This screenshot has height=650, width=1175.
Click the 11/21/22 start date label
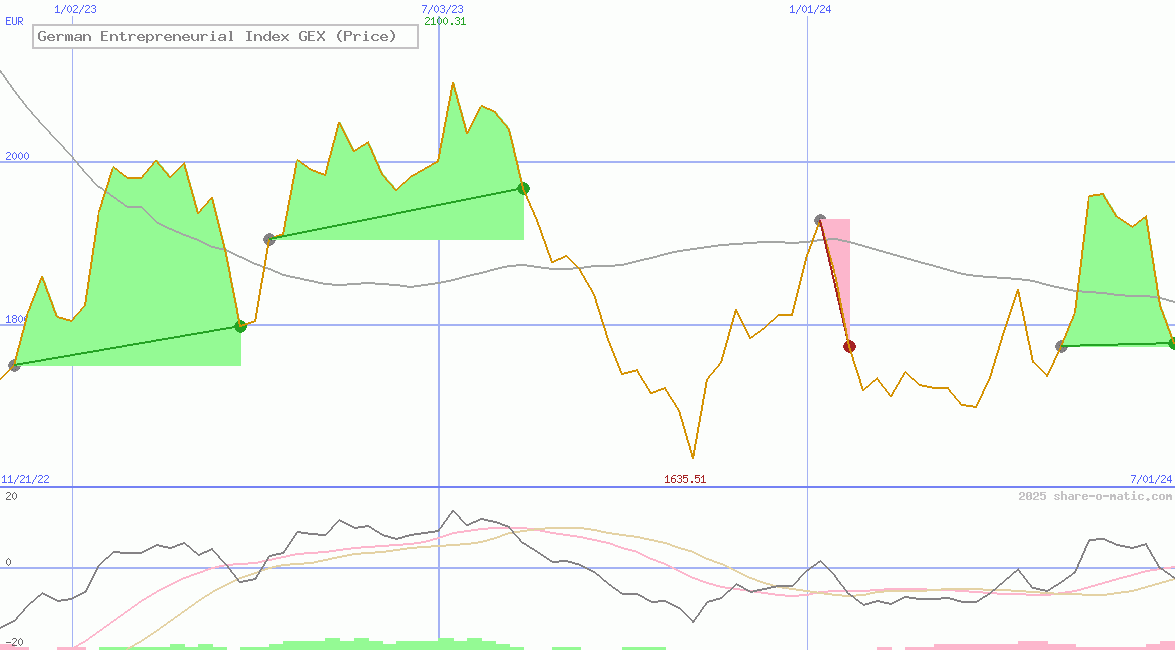coord(25,479)
